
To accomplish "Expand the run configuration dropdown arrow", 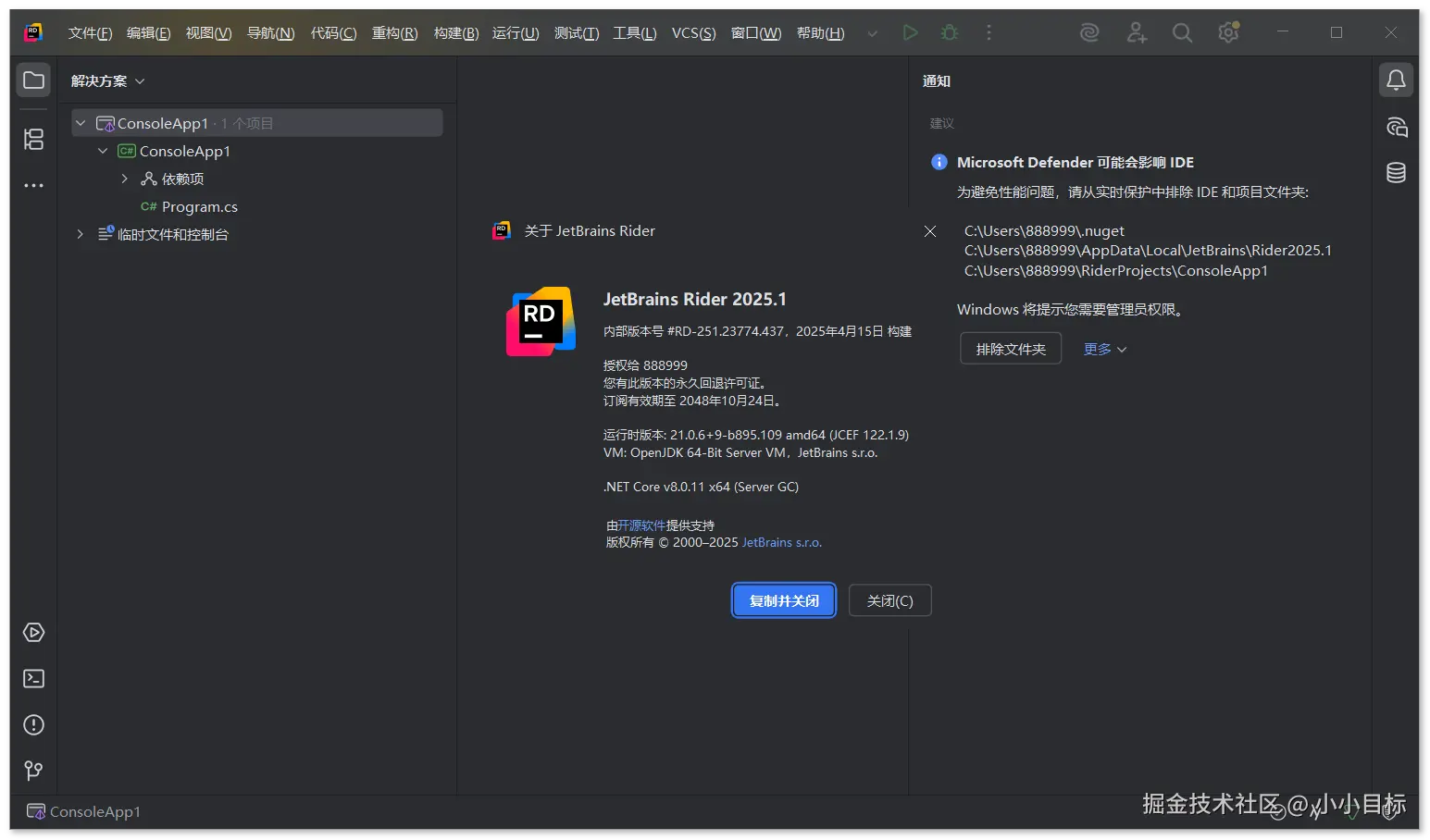I will pos(872,33).
